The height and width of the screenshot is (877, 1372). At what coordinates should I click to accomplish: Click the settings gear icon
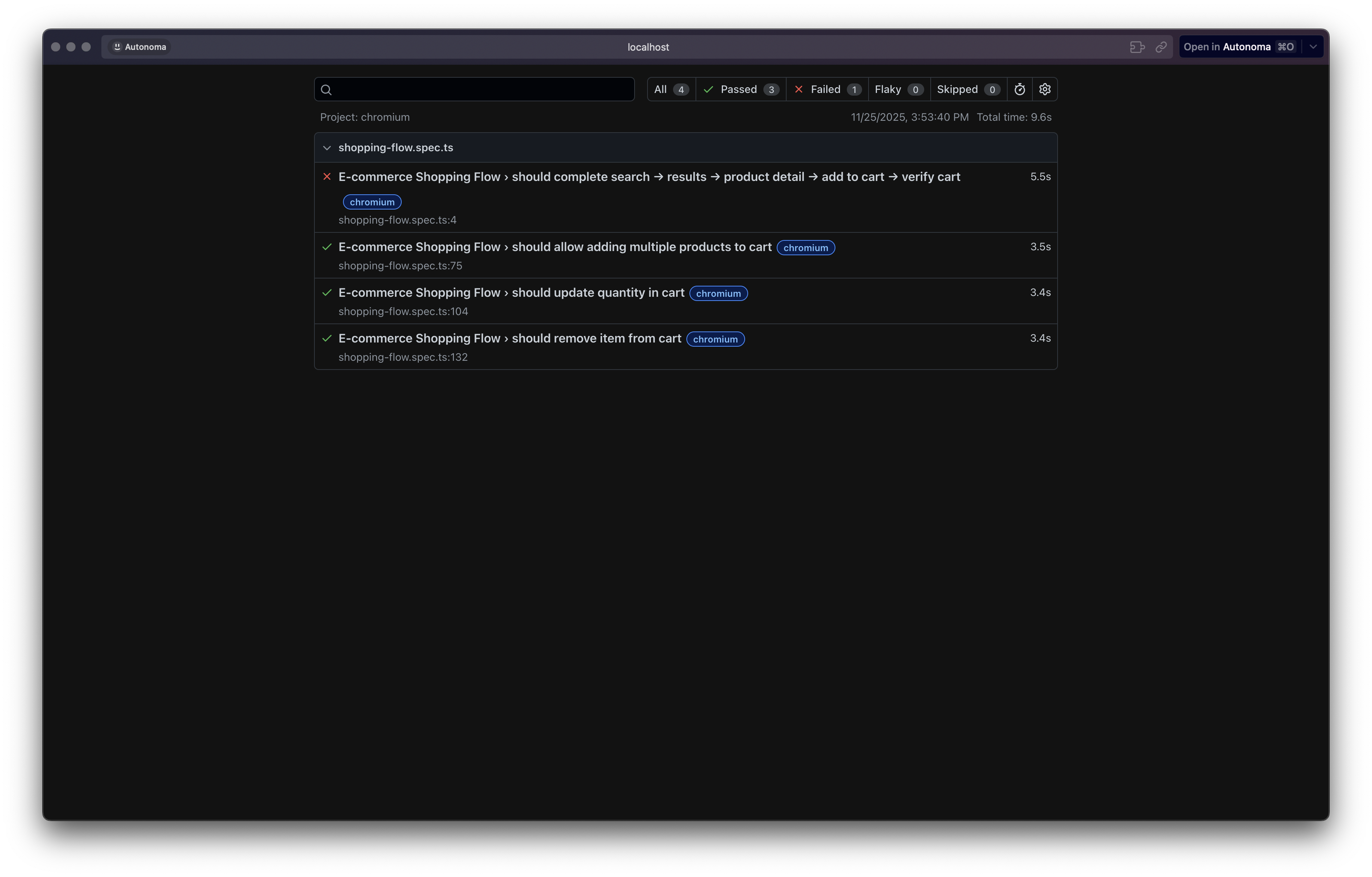tap(1044, 90)
